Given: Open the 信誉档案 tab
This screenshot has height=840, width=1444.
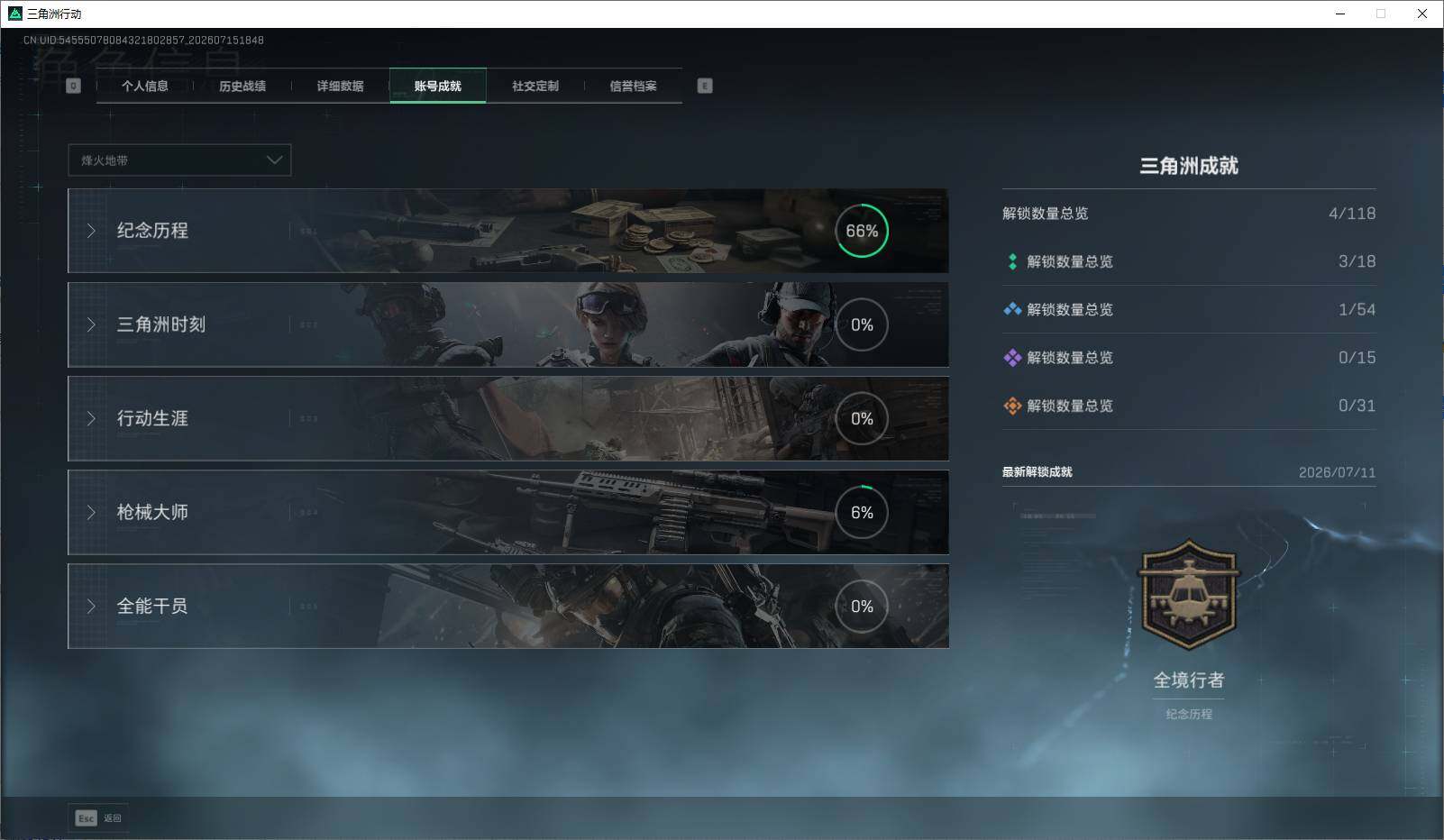Looking at the screenshot, I should 633,86.
